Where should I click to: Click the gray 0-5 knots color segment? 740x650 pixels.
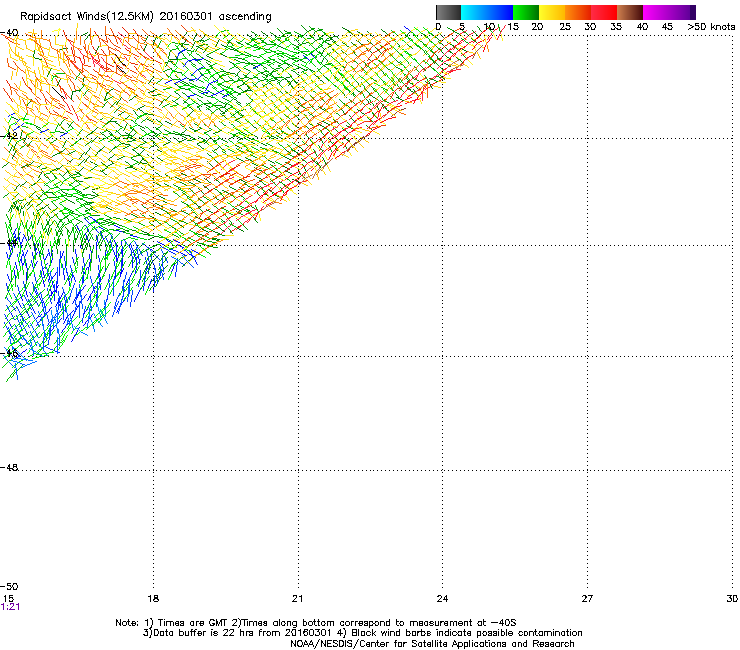point(449,12)
